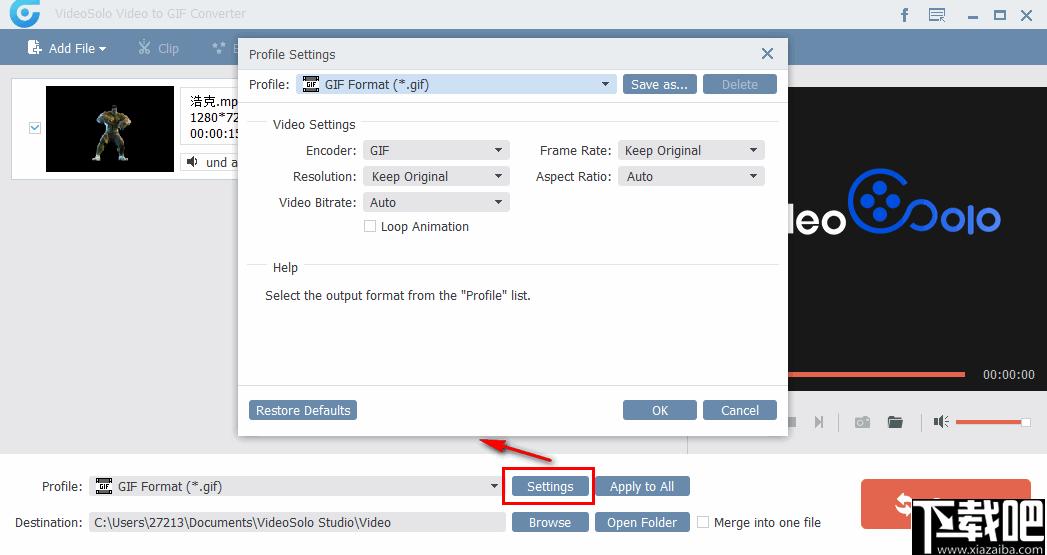Mute the preview speaker icon
Image resolution: width=1047 pixels, height=555 pixels.
(x=941, y=422)
